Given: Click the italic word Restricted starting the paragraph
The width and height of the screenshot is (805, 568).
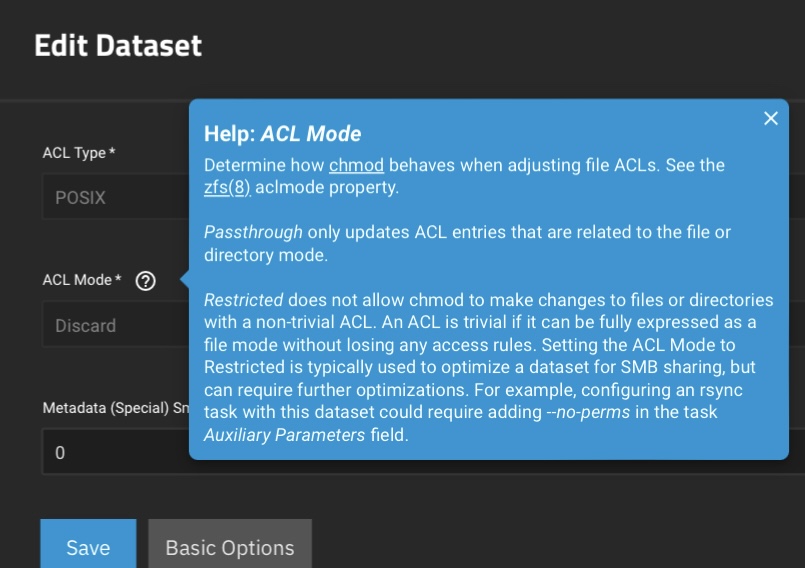Looking at the screenshot, I should pyautogui.click(x=243, y=300).
